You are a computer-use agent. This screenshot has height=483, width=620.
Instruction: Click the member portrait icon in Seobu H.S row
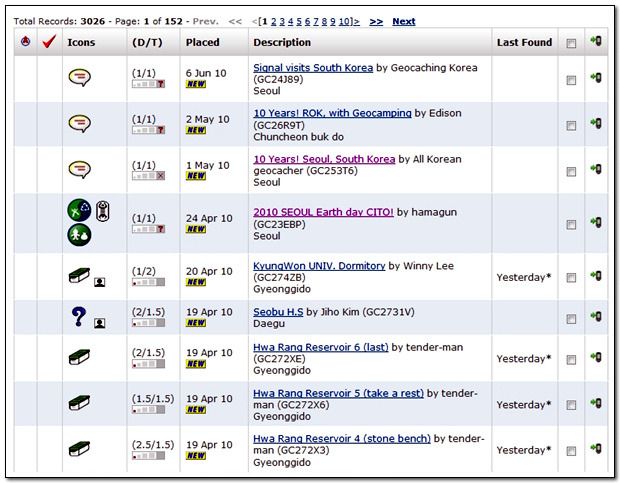100,323
